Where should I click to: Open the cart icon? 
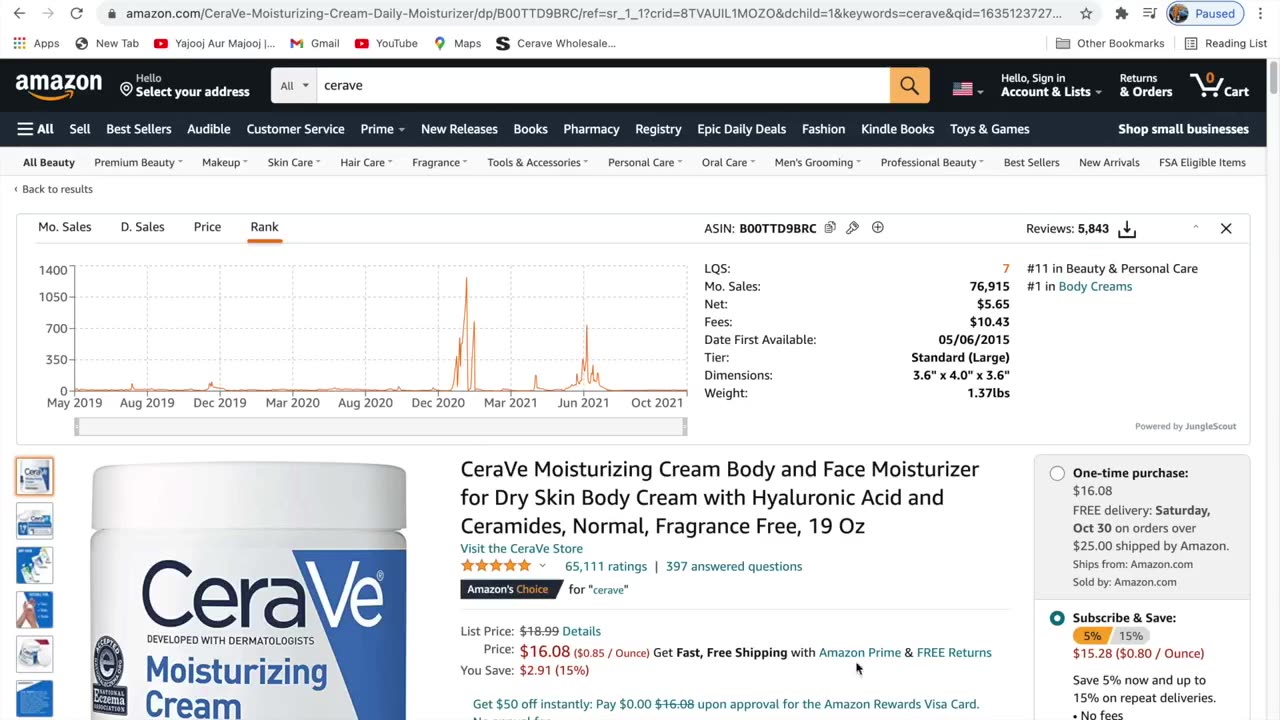(x=1219, y=85)
